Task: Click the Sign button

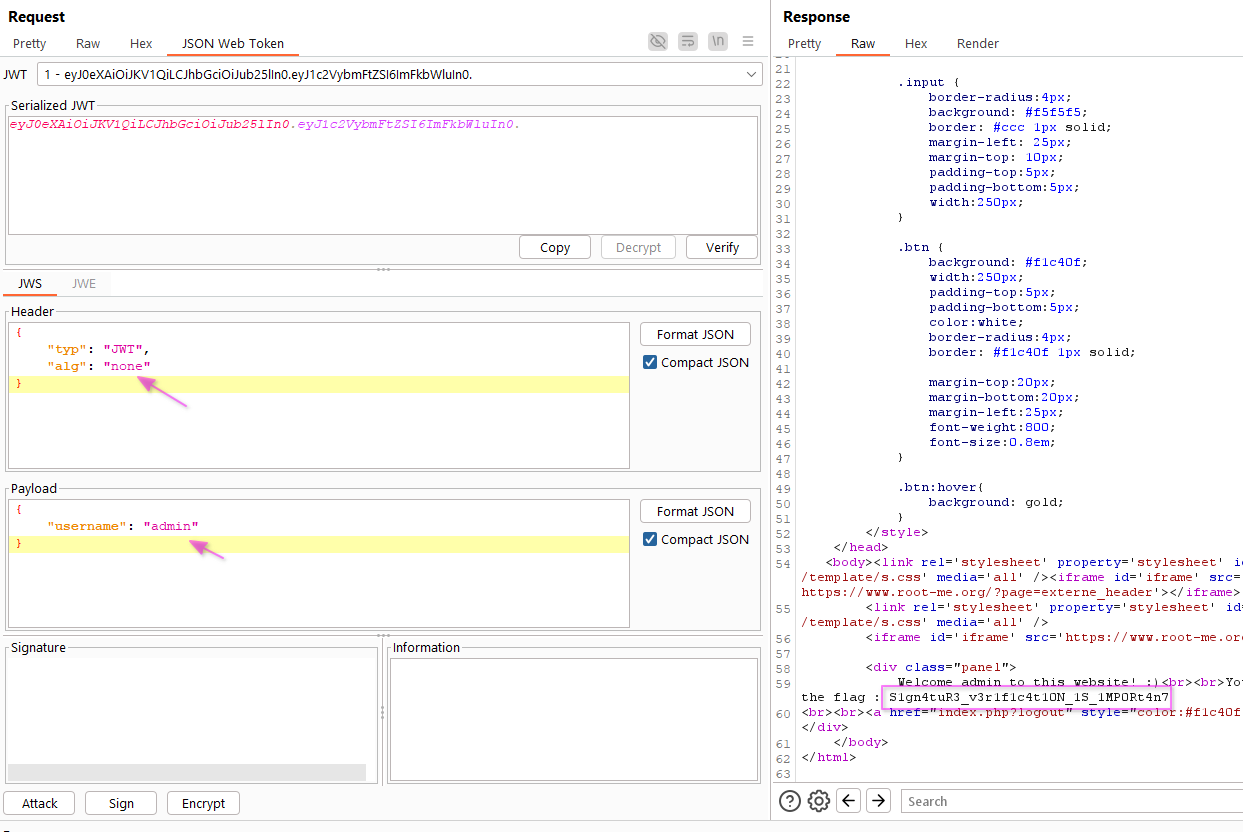Action: coord(121,803)
